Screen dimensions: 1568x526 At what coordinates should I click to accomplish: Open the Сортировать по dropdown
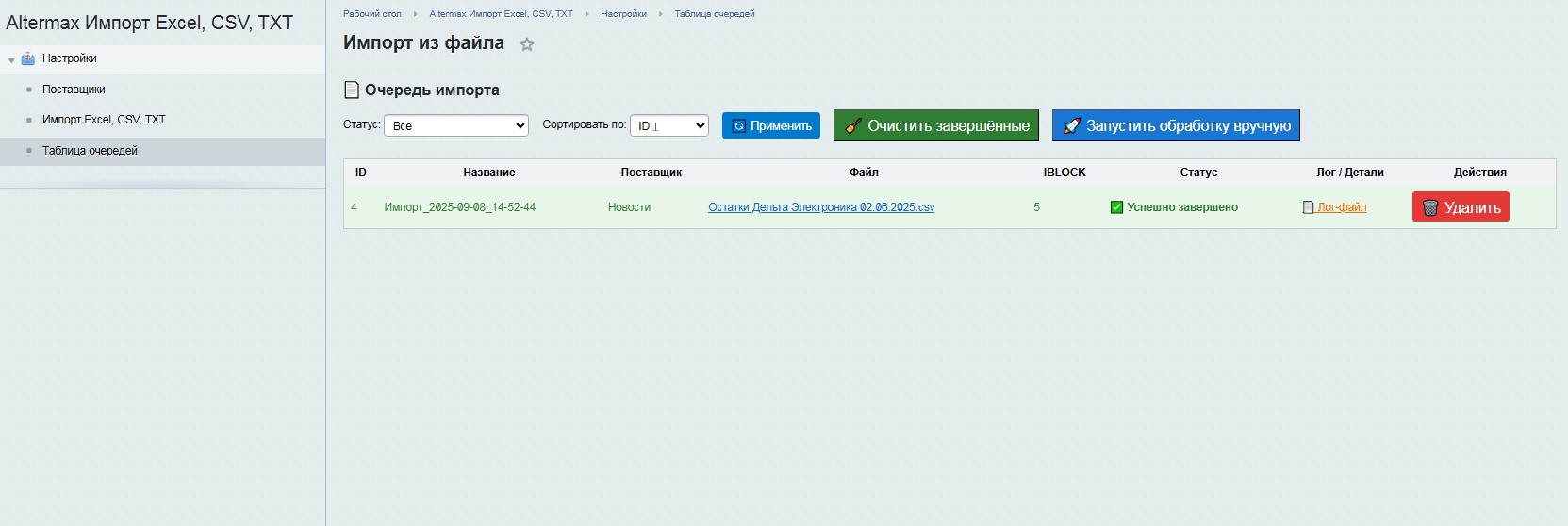(669, 125)
